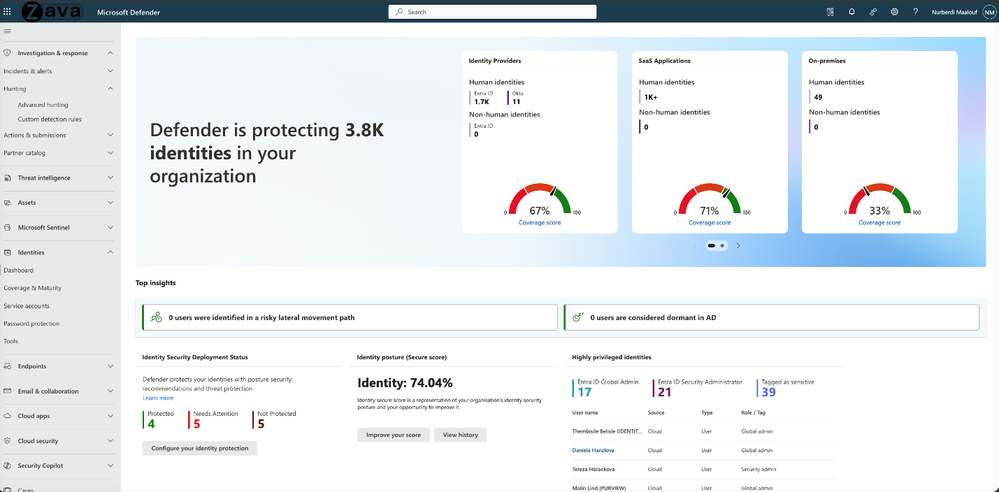Screen dimensions: 999x492
Task: Open the app launcher waffle icon
Action: pos(8,11)
